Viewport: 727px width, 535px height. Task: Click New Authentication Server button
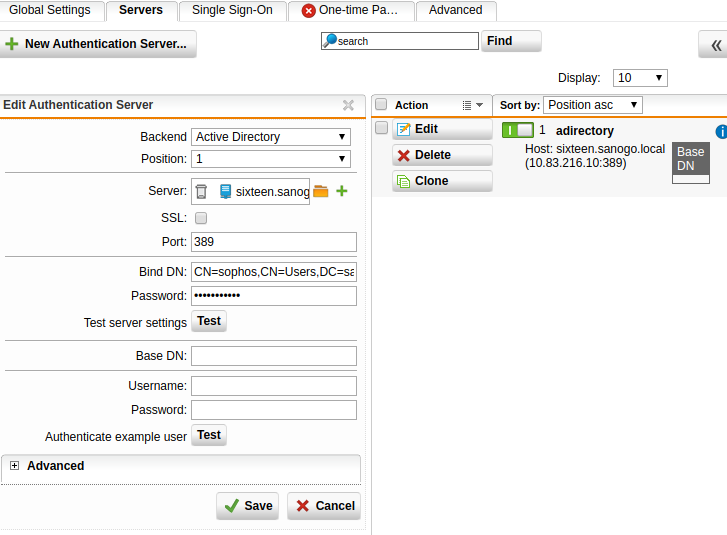coord(98,44)
